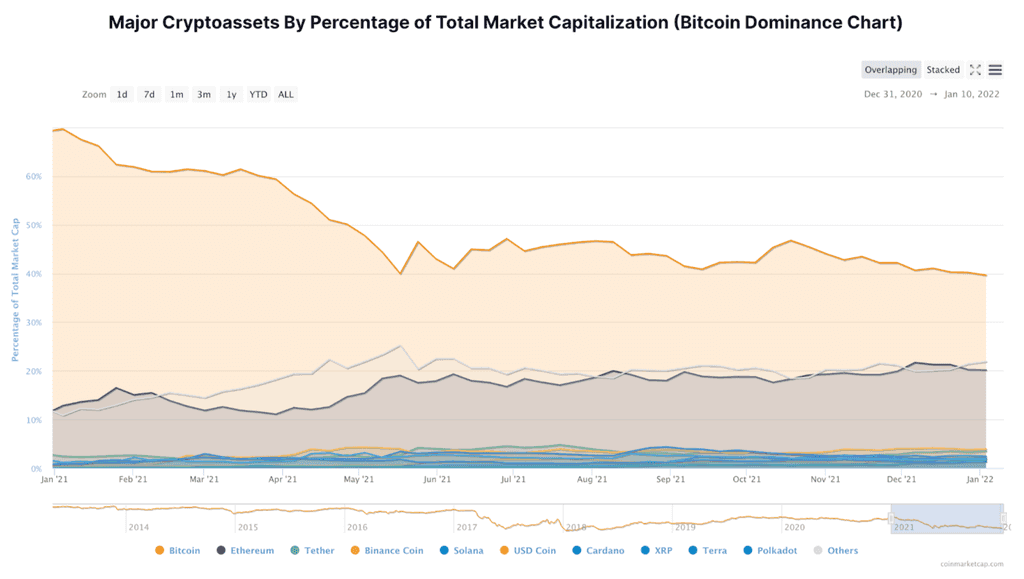Set zoom range to 1y

[231, 95]
